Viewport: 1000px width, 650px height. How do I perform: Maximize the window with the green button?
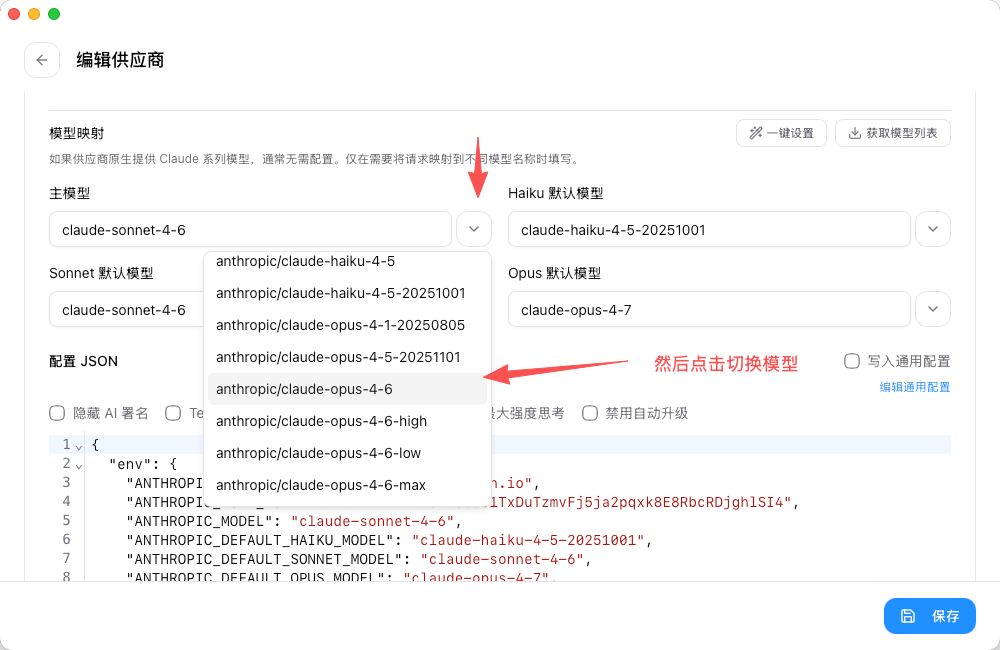tap(54, 14)
